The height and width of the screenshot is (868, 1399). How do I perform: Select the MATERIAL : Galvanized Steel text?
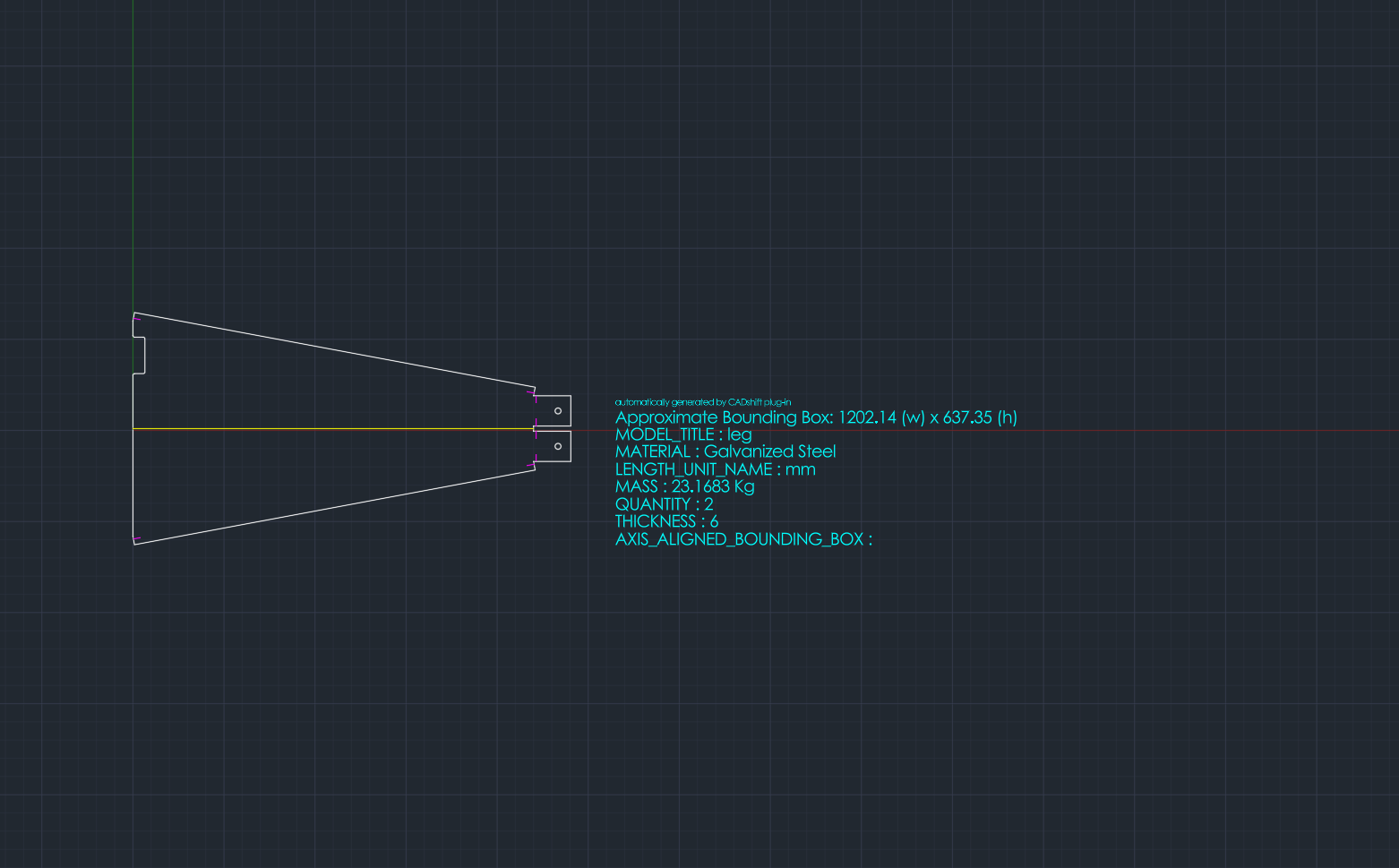tap(725, 451)
